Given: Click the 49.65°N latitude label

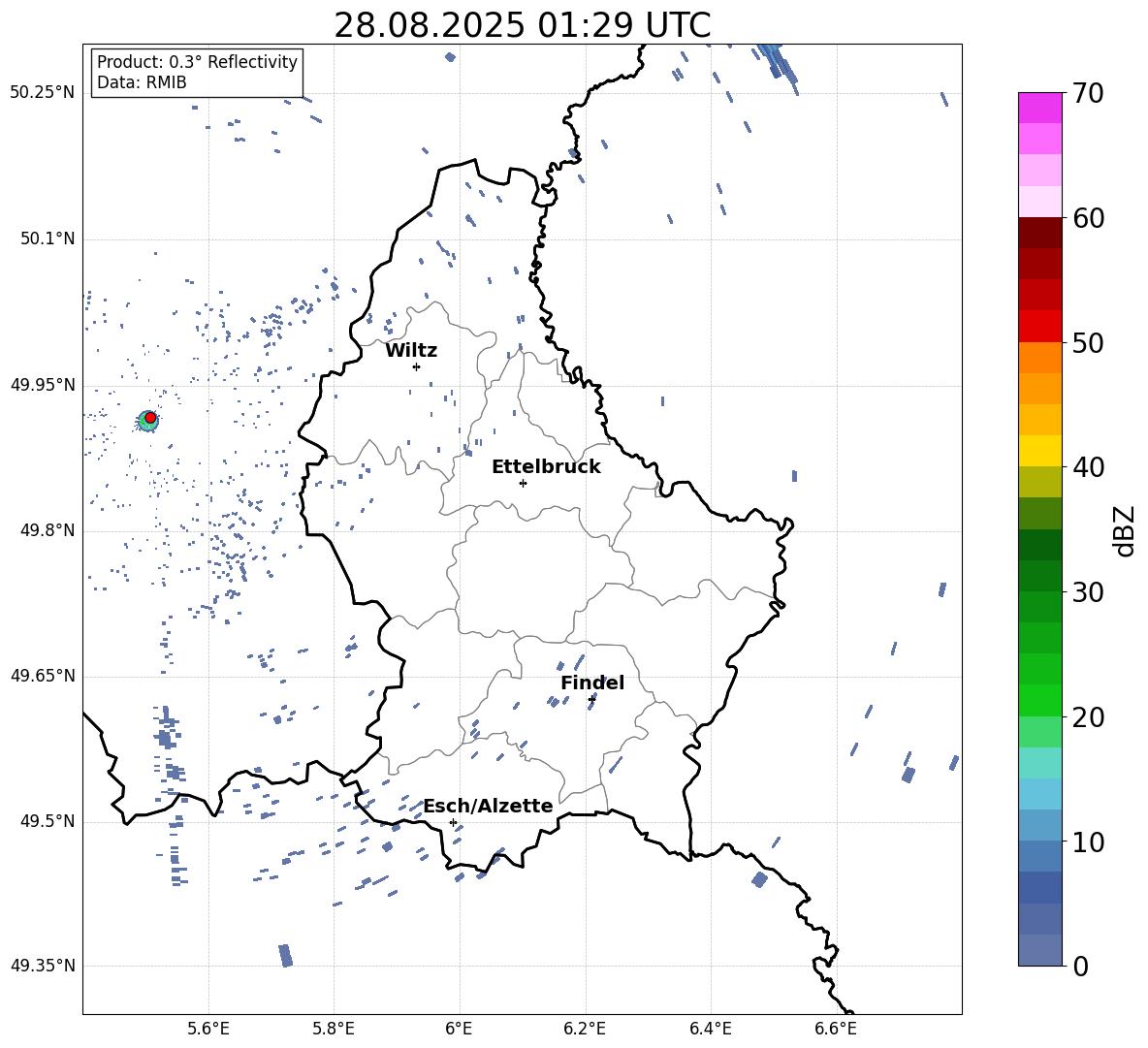Looking at the screenshot, I should [x=43, y=676].
